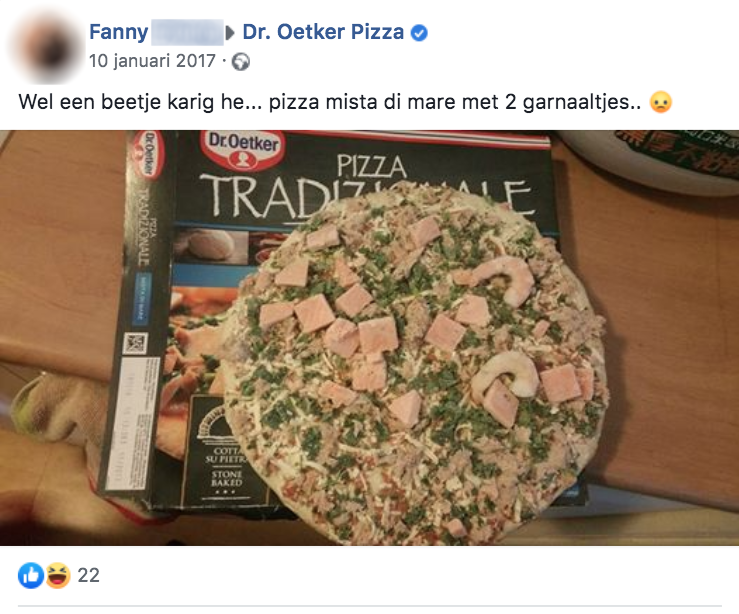This screenshot has height=614, width=739.
Task: Click the globe public audience icon
Action: [x=241, y=62]
